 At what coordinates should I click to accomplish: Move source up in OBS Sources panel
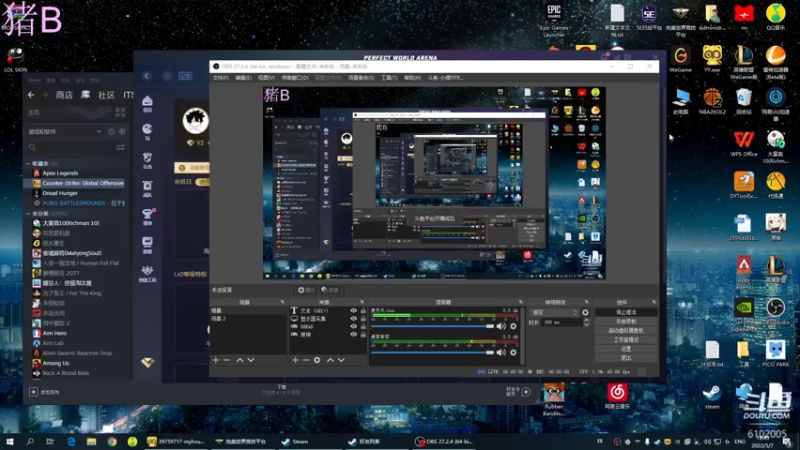pos(330,360)
